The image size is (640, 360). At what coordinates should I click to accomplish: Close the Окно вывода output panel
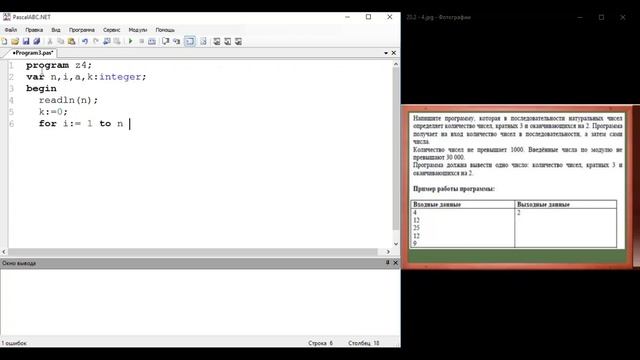[x=396, y=262]
